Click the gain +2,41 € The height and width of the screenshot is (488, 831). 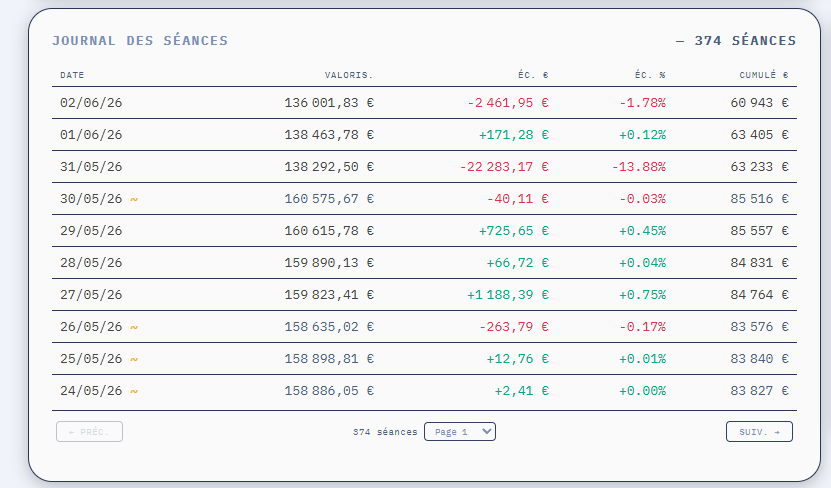521,391
